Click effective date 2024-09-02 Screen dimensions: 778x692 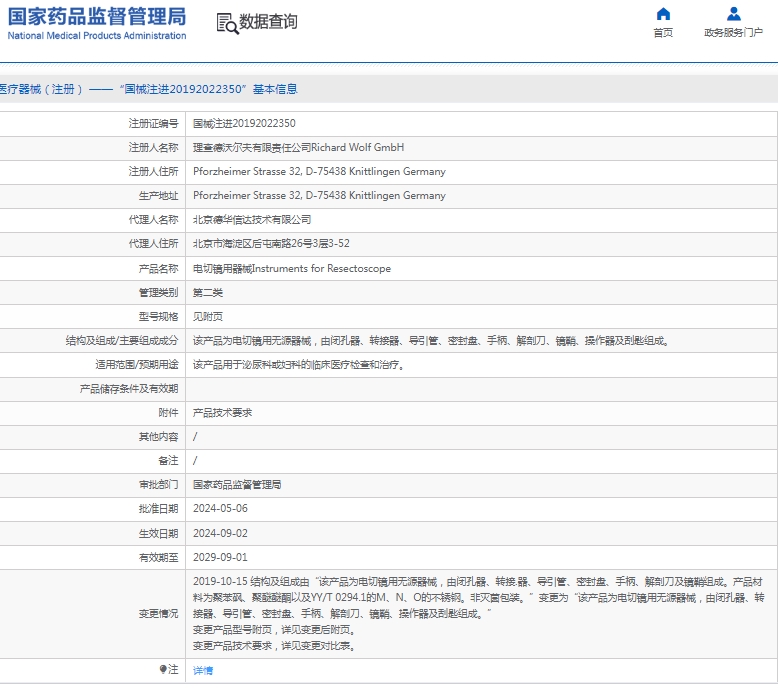coord(220,533)
